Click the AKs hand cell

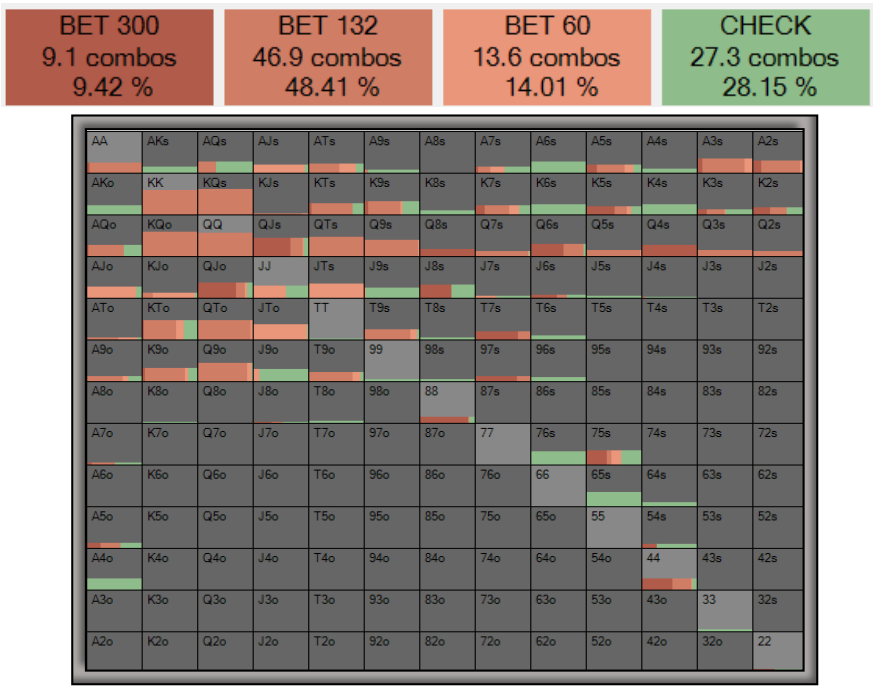pyautogui.click(x=170, y=152)
